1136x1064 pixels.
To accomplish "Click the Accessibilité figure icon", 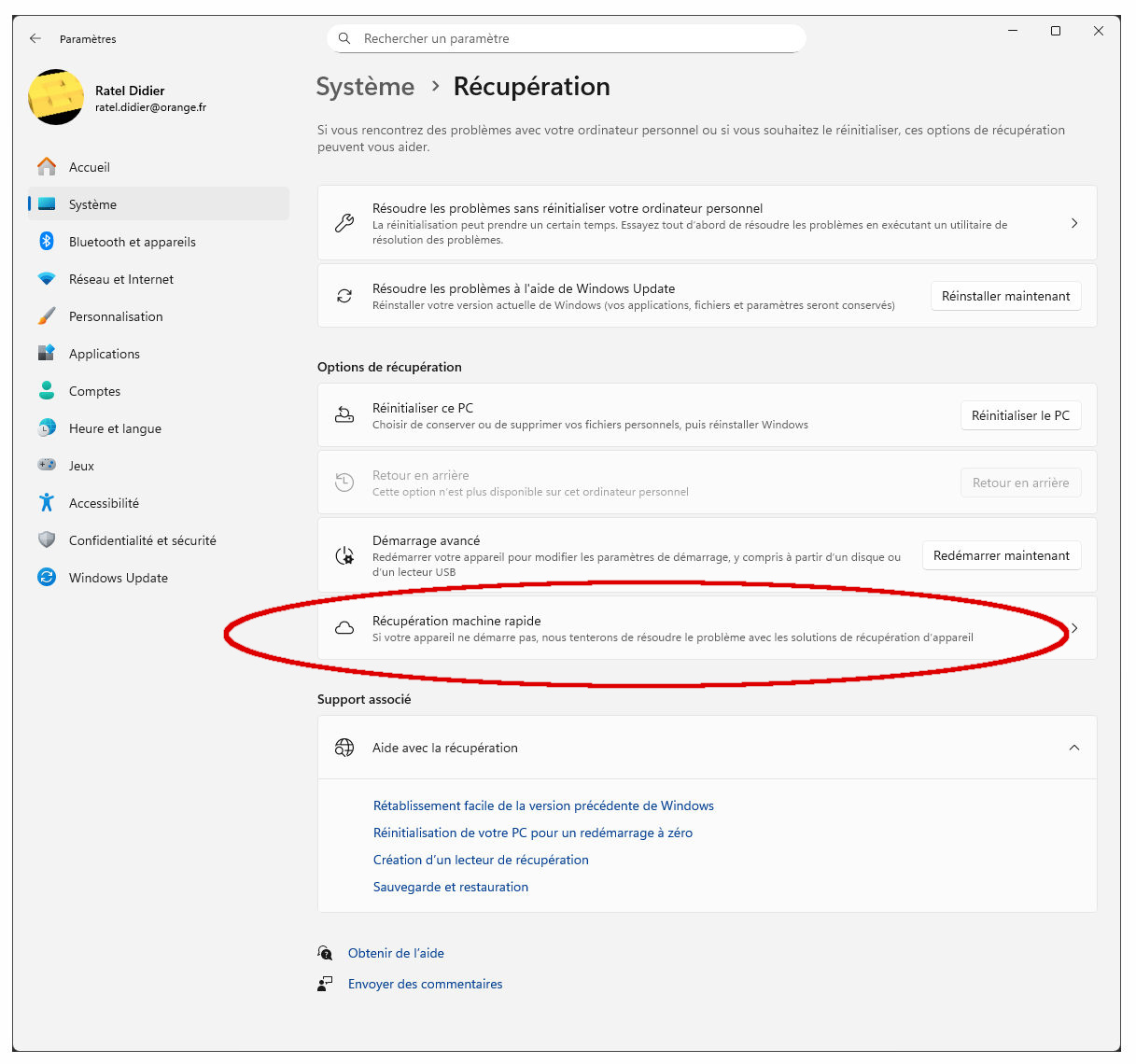I will [x=47, y=503].
